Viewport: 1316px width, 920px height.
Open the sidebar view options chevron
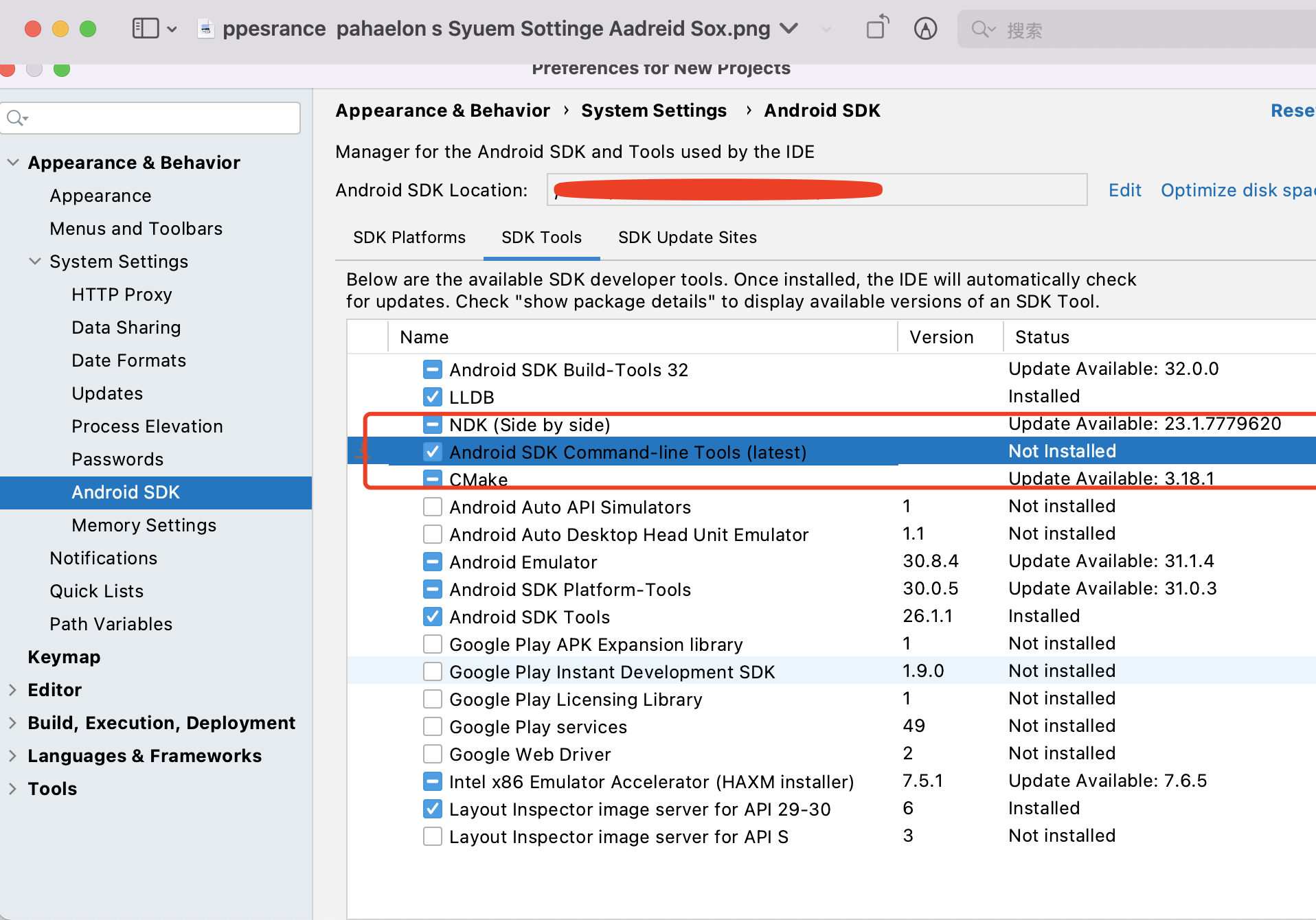tap(172, 30)
